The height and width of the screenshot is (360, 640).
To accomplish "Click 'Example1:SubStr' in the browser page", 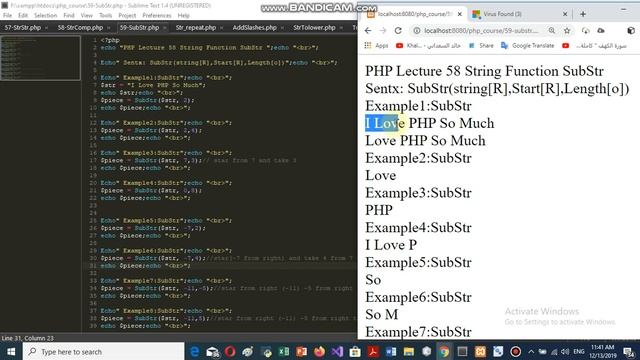I will pyautogui.click(x=418, y=106).
